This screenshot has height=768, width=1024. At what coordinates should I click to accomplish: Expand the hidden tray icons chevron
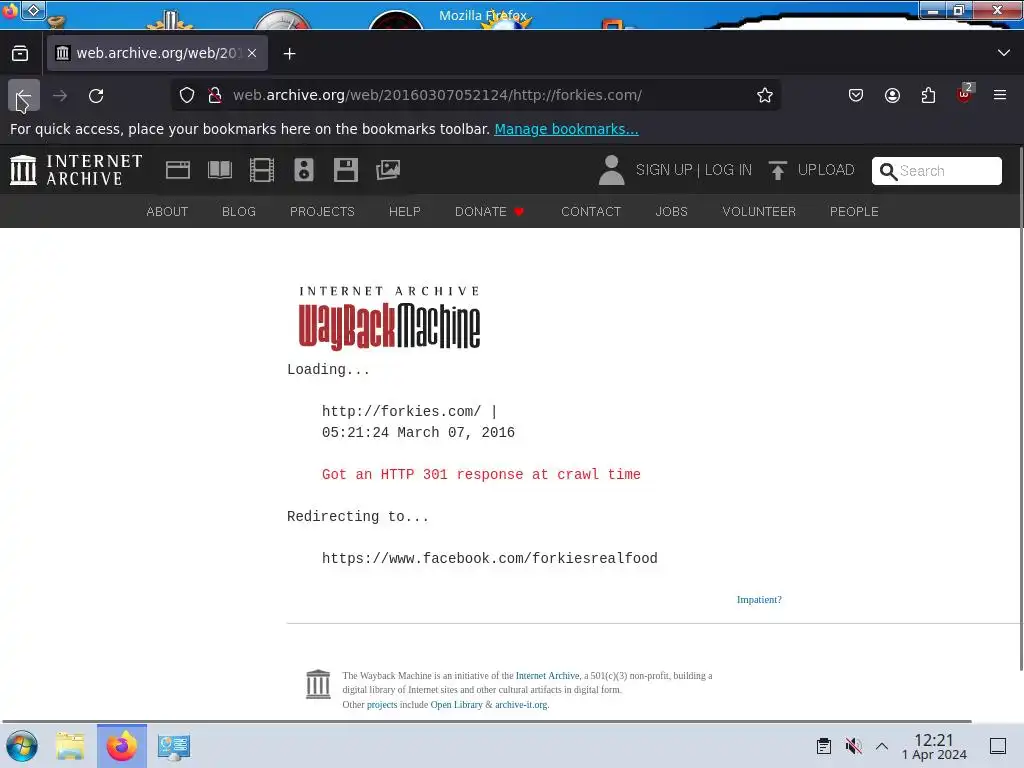pyautogui.click(x=882, y=746)
